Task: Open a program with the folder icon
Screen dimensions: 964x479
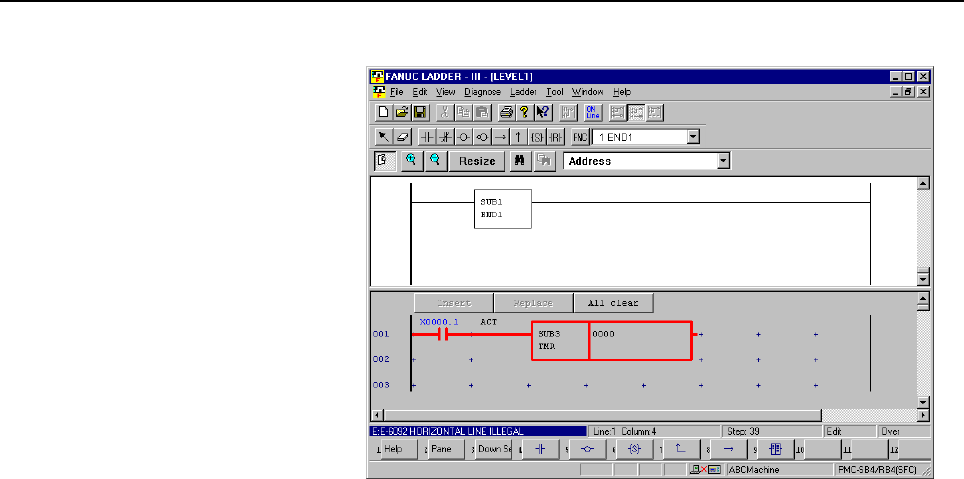Action: pyautogui.click(x=401, y=112)
